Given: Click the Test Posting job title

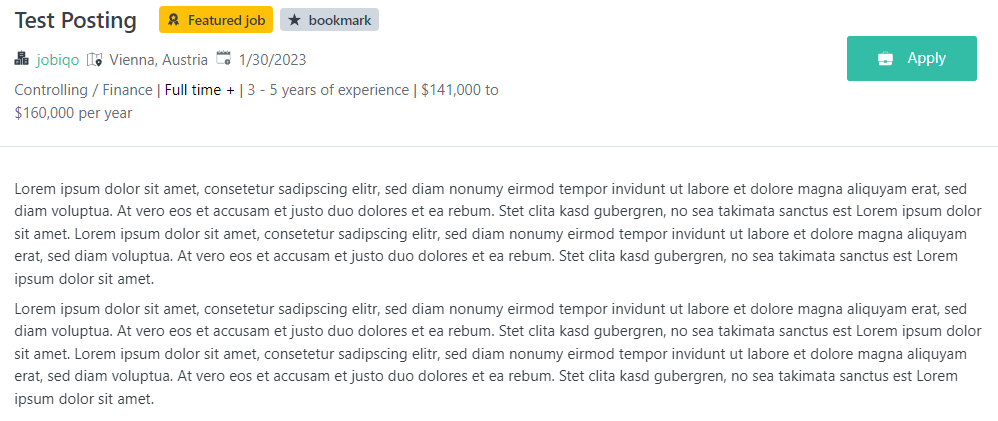Looking at the screenshot, I should pyautogui.click(x=76, y=20).
